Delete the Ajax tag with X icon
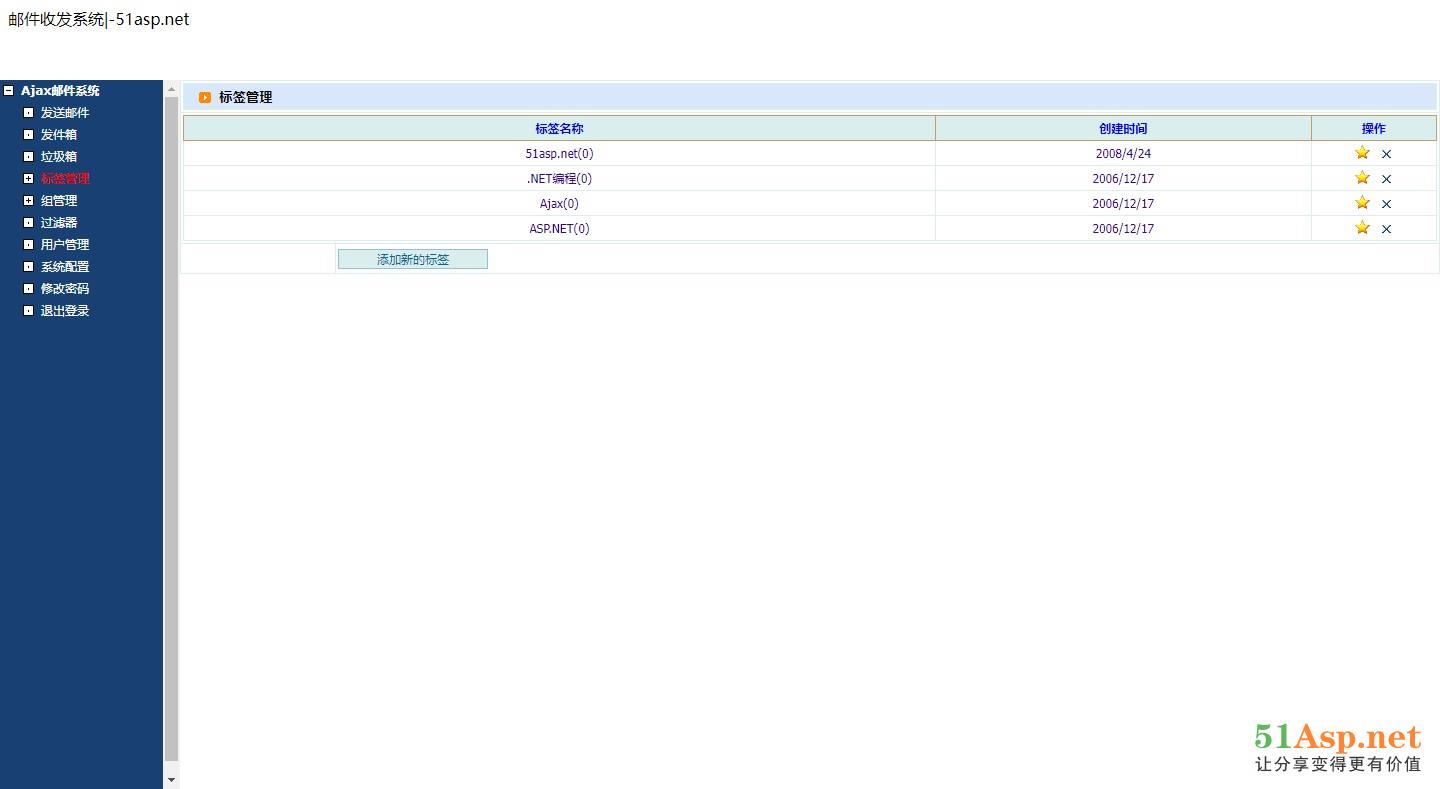This screenshot has width=1440, height=789. click(1386, 204)
